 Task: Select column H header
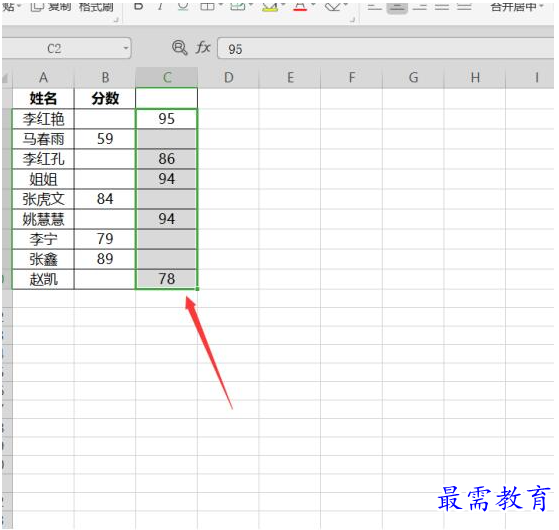(475, 77)
